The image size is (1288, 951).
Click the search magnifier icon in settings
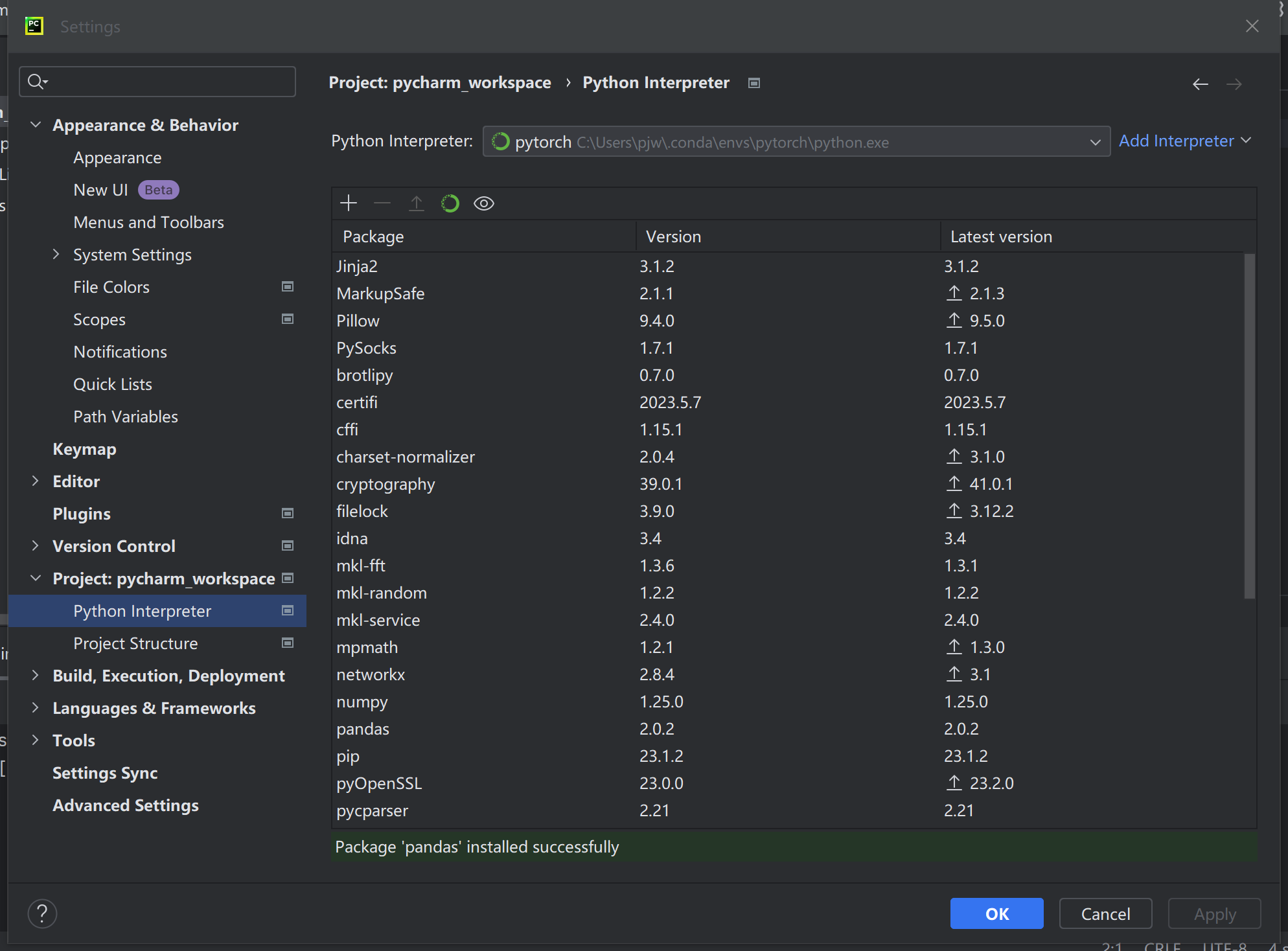37,82
